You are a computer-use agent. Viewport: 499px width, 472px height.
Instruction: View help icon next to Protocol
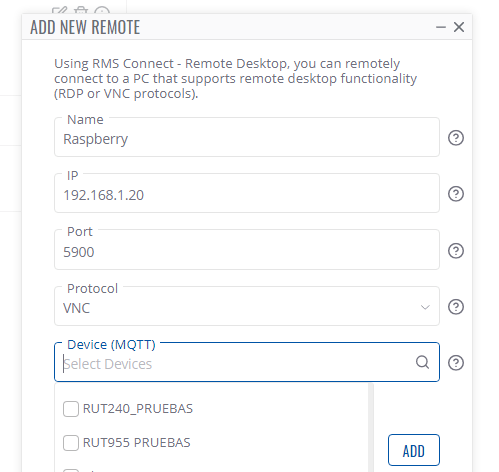pyautogui.click(x=455, y=307)
